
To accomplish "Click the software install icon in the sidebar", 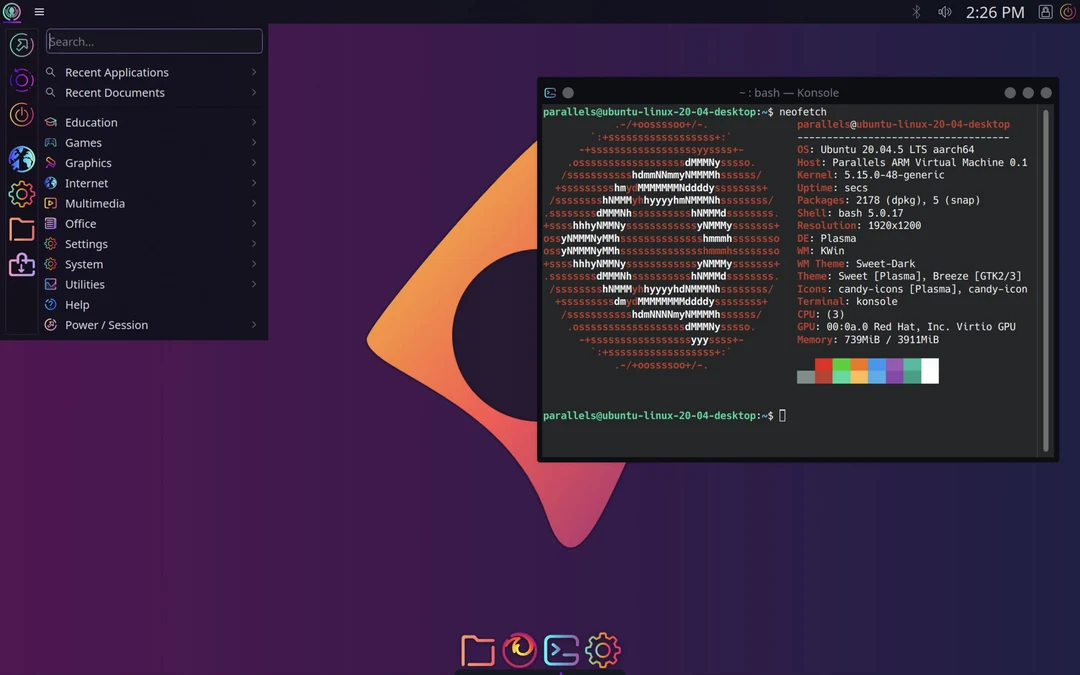I will [20, 265].
